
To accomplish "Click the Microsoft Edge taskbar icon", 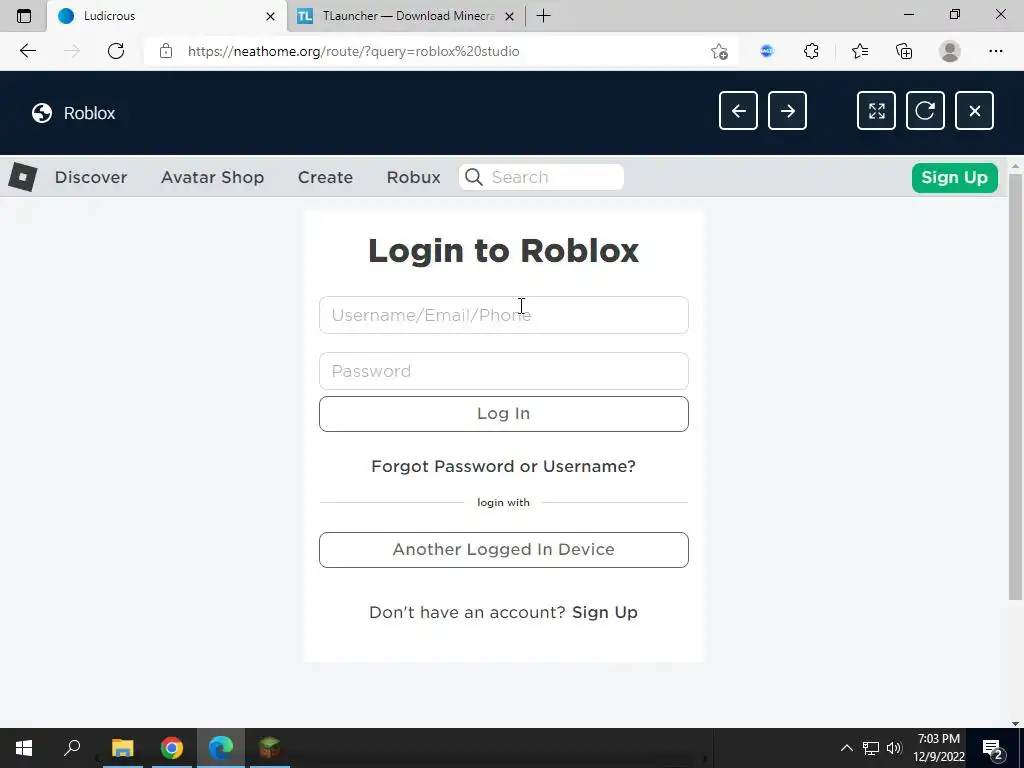I will coord(221,748).
